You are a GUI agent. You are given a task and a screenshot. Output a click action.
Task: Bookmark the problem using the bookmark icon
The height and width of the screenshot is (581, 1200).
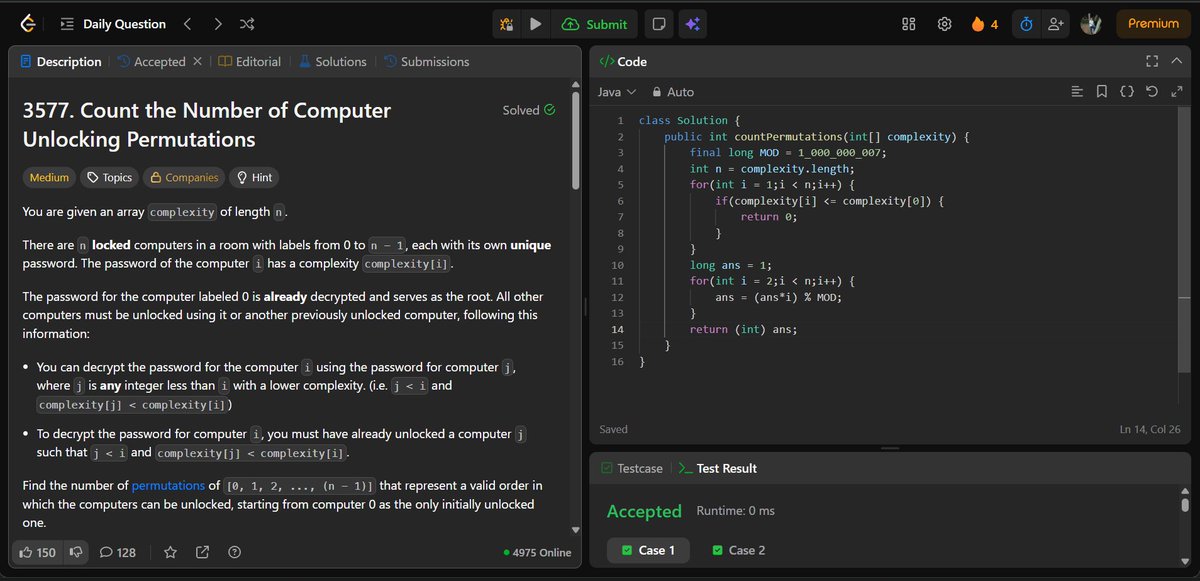click(x=1101, y=91)
